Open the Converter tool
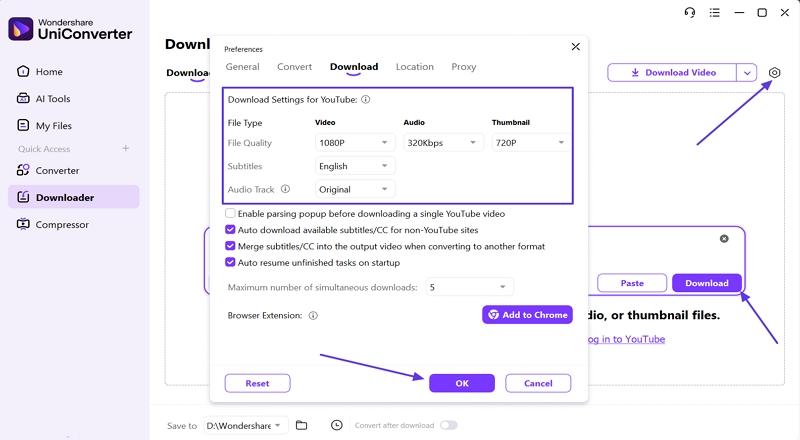The image size is (800, 440). [x=48, y=170]
